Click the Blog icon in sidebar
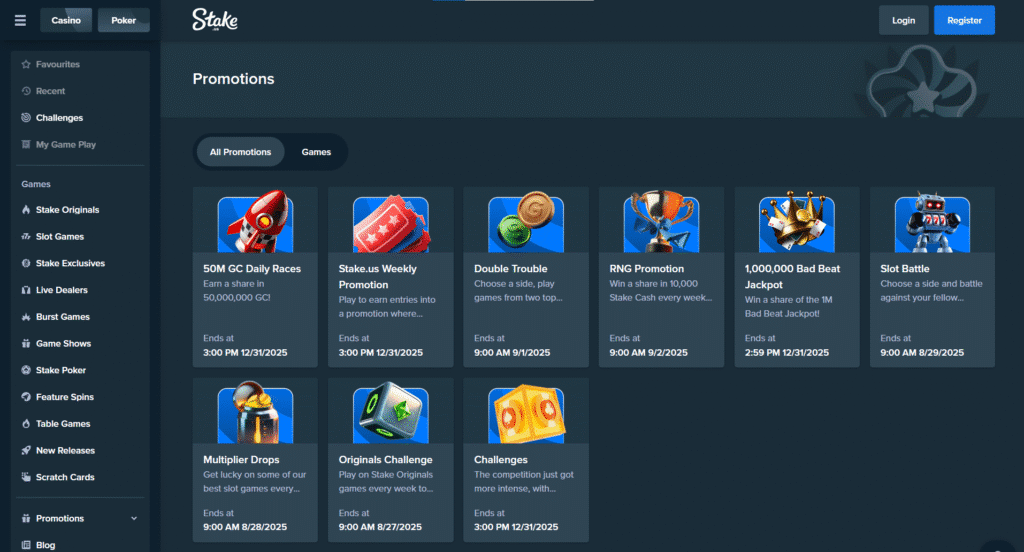 pos(26,545)
